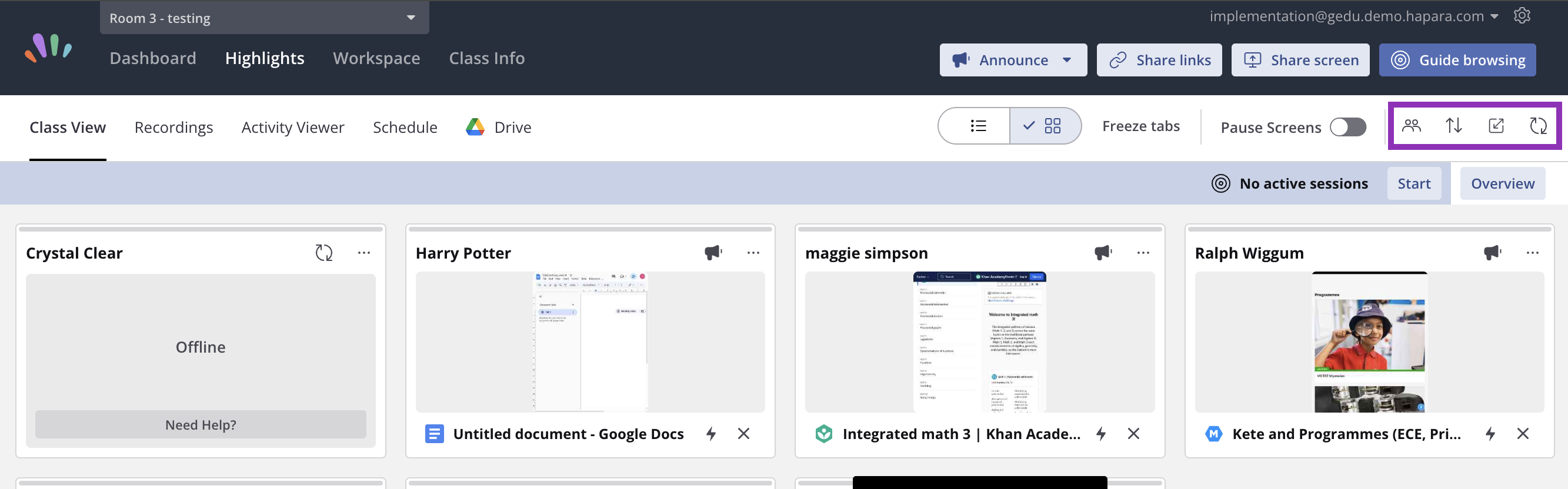Click Need Help? on Crystal Clear's card
Image resolution: width=1568 pixels, height=489 pixels.
(200, 424)
